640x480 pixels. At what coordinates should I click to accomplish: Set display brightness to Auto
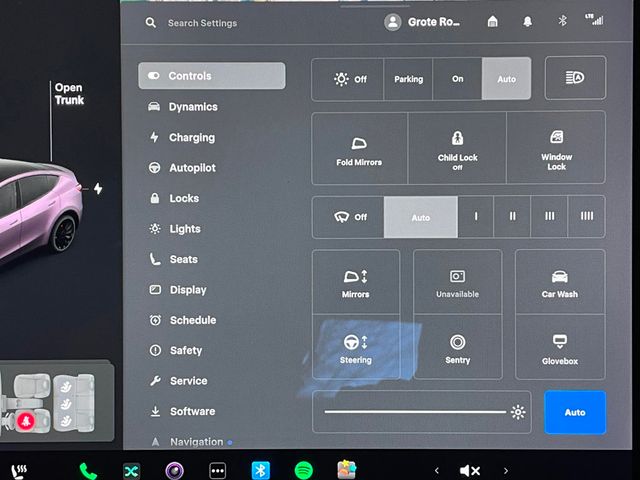(x=575, y=412)
